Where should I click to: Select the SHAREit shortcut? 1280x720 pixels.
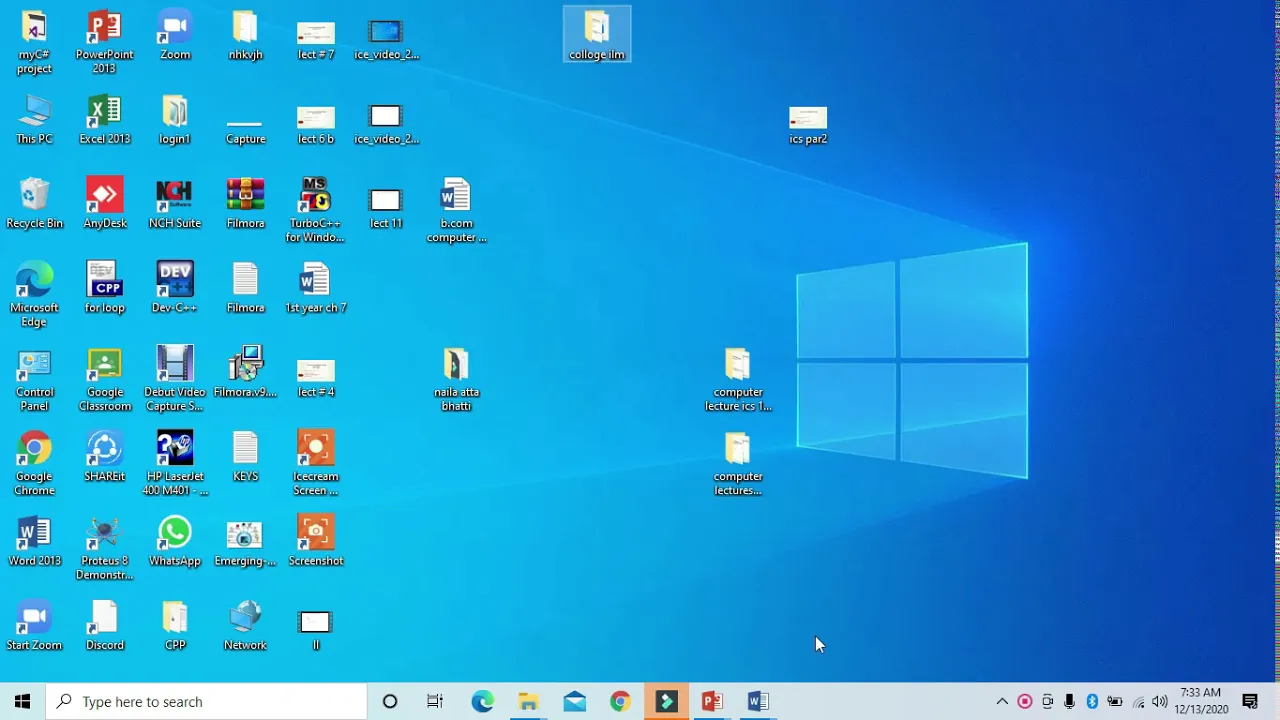[105, 457]
